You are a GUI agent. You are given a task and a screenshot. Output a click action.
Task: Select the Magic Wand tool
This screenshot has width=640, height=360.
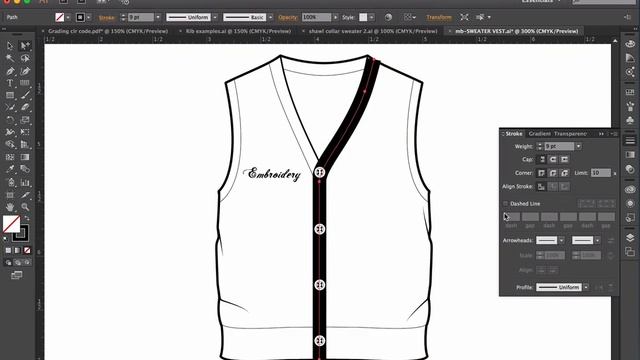click(x=10, y=58)
